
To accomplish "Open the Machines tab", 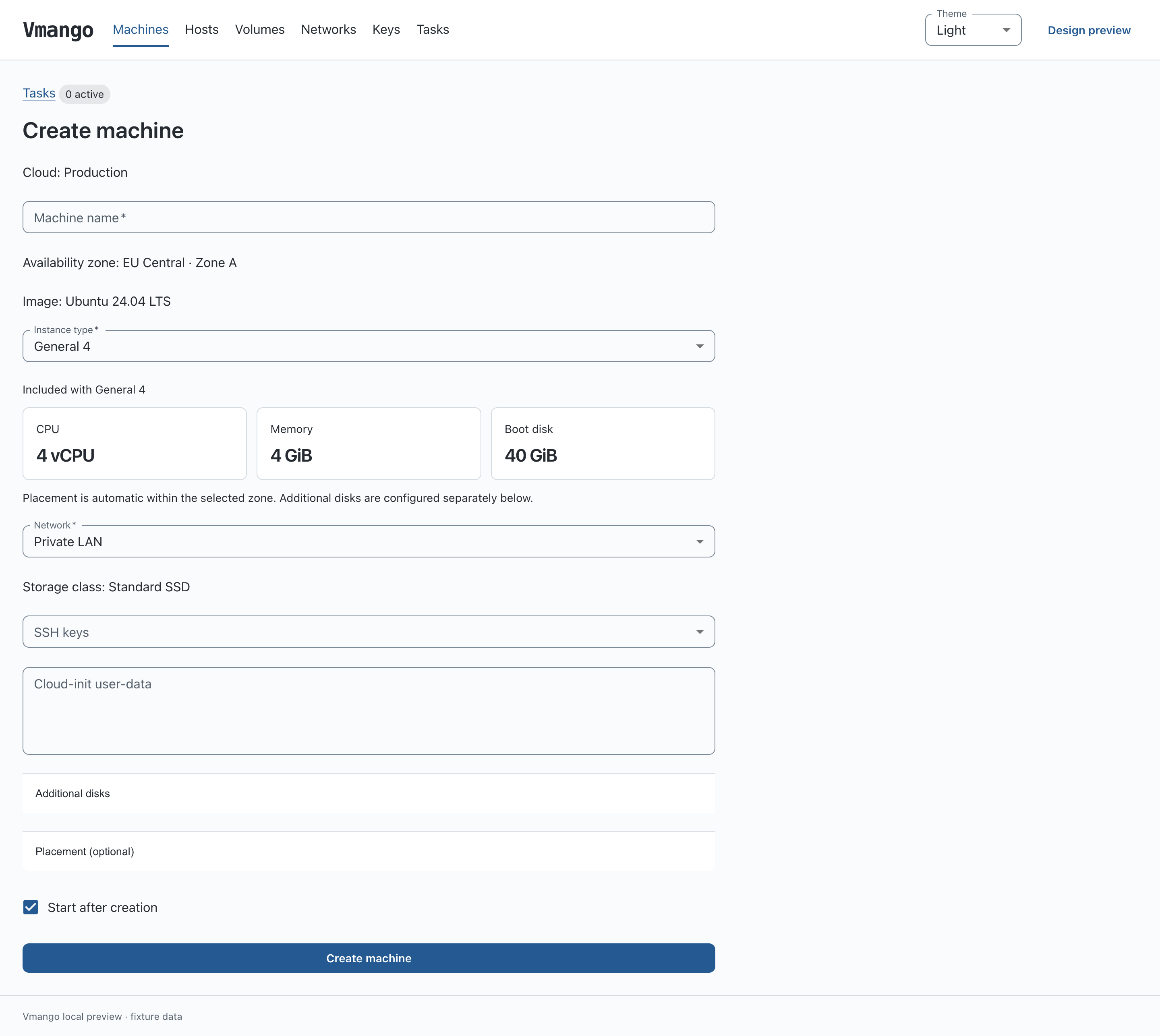I will 141,29.
